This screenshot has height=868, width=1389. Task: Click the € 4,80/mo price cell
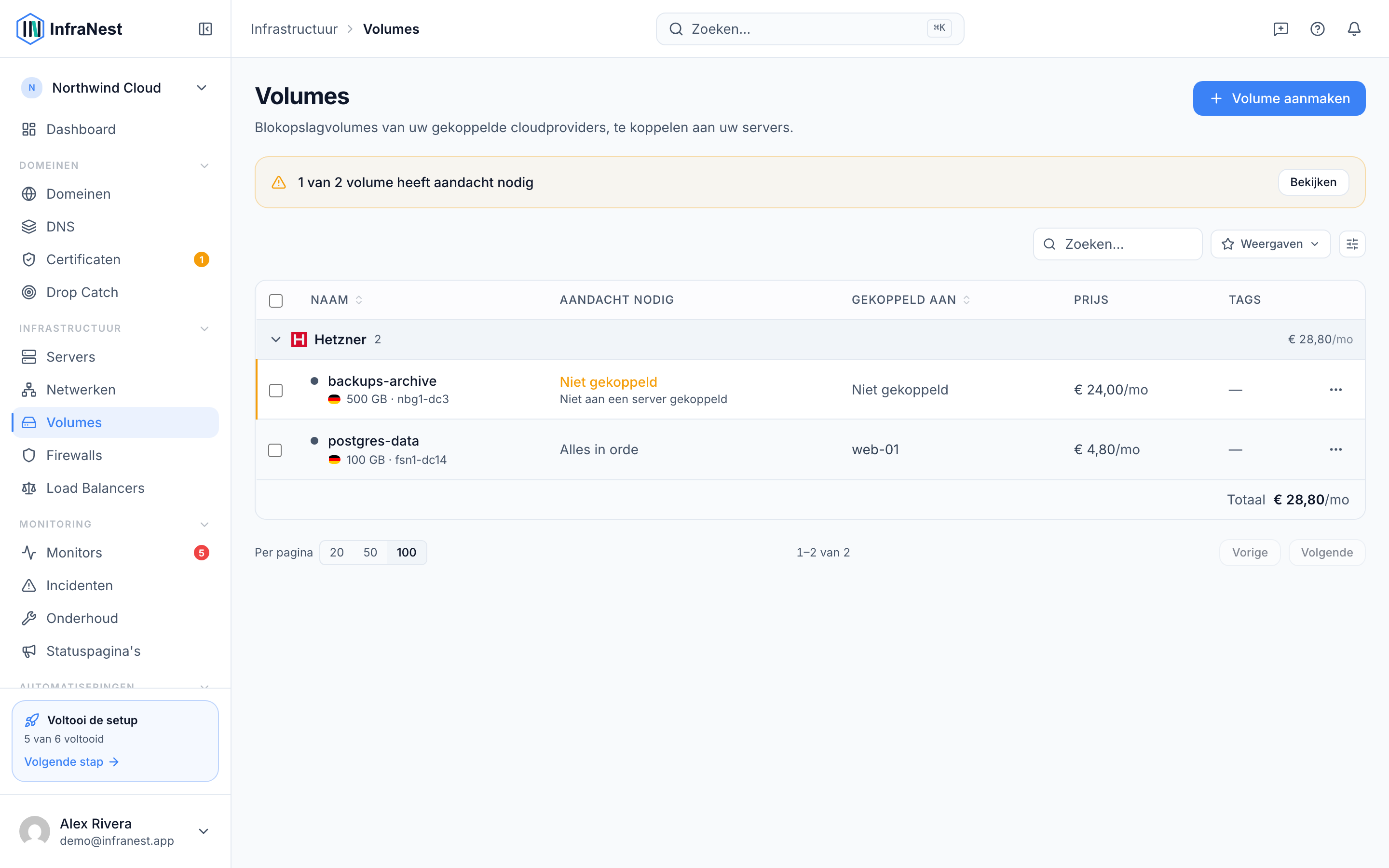1106,449
